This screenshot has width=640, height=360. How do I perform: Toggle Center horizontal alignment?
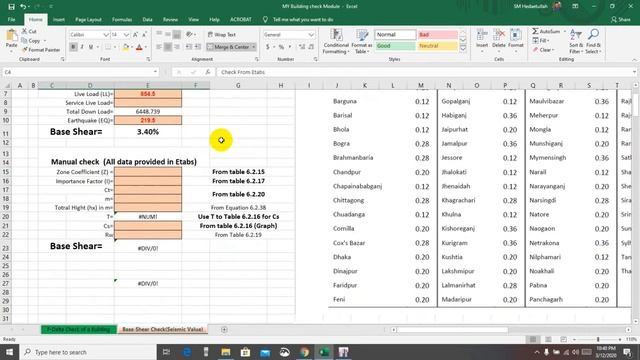[168, 47]
